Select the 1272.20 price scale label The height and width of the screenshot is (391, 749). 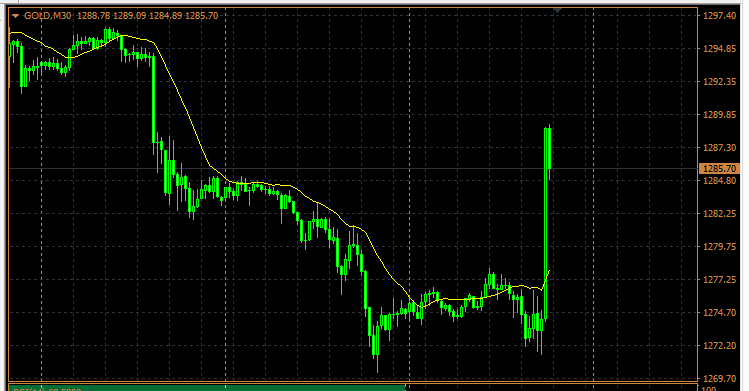[x=719, y=345]
